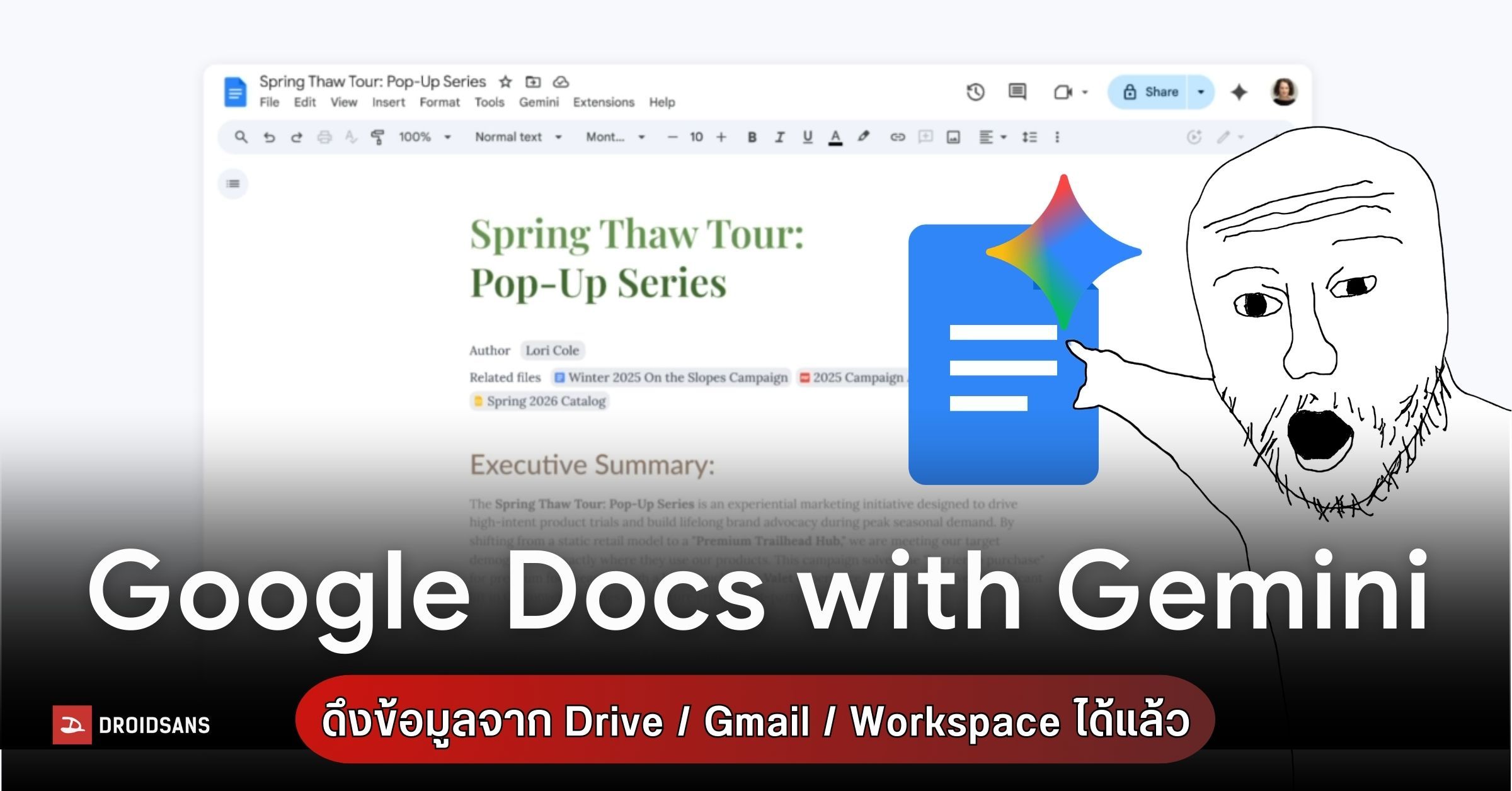The width and height of the screenshot is (1512, 791).
Task: Open the highlight color pen
Action: tap(864, 137)
